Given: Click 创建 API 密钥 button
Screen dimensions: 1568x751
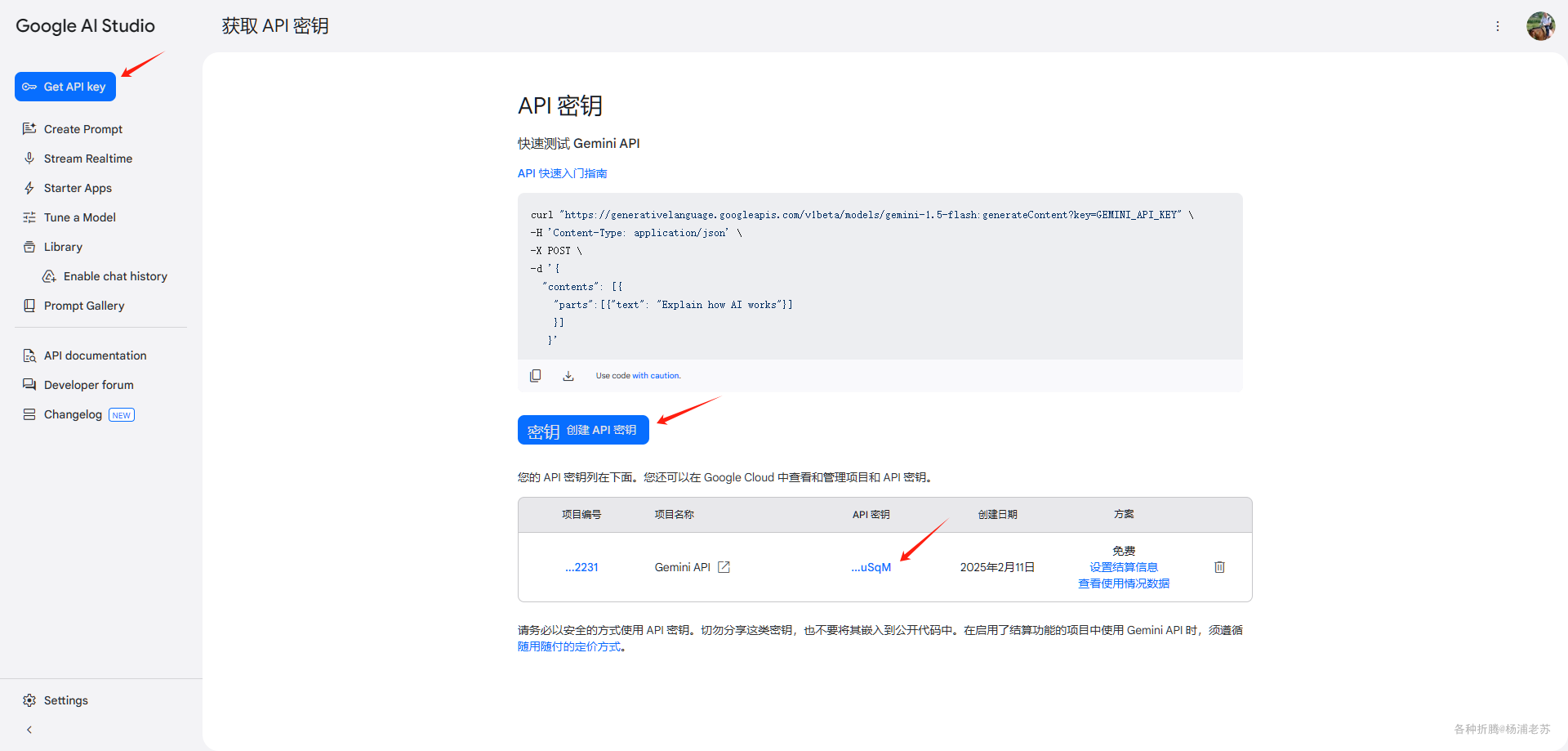Looking at the screenshot, I should click(x=583, y=430).
